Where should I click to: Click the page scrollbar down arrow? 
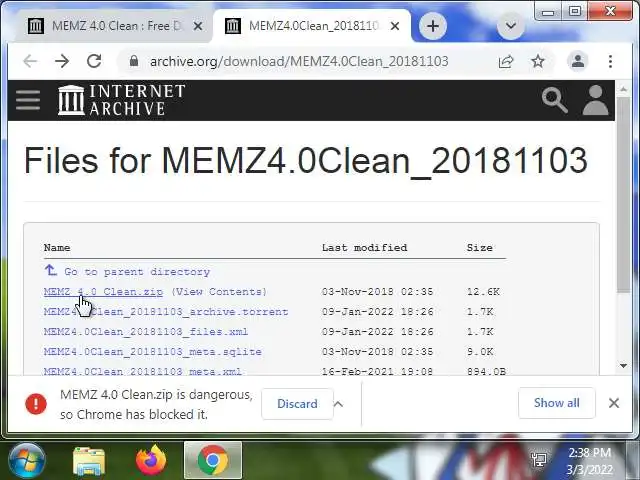click(x=623, y=366)
